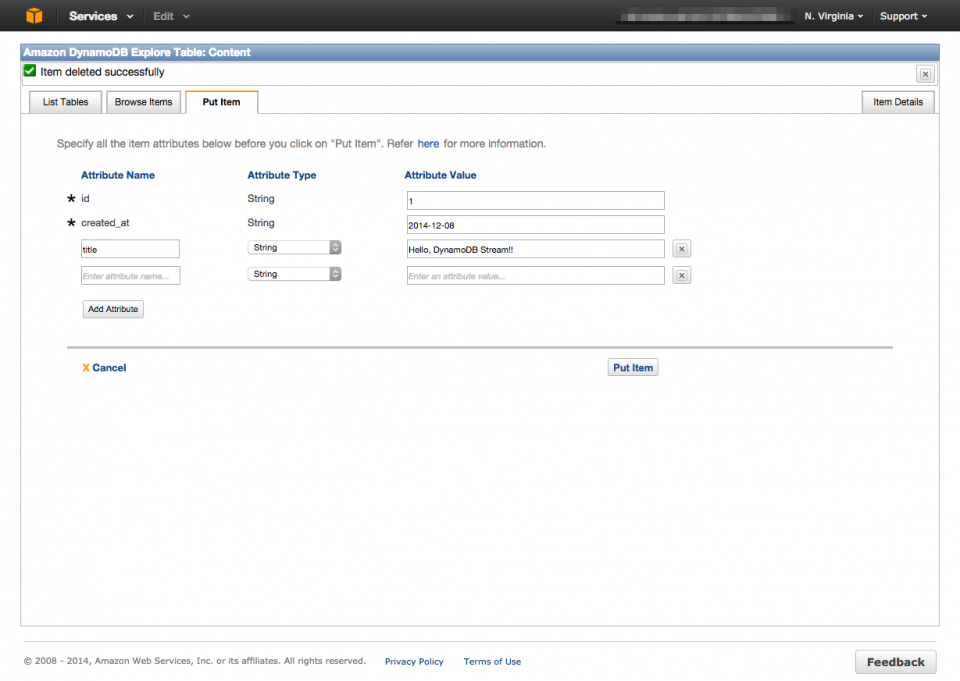
Task: Open the Services menu
Action: tap(100, 17)
